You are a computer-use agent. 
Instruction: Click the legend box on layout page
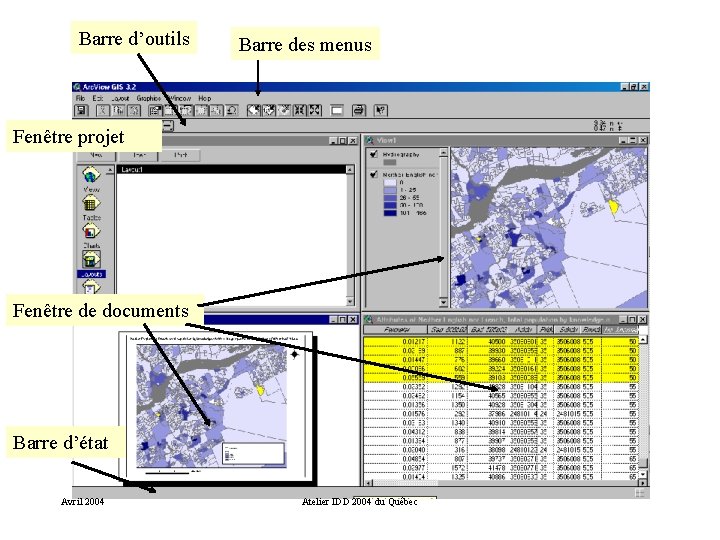click(x=254, y=454)
